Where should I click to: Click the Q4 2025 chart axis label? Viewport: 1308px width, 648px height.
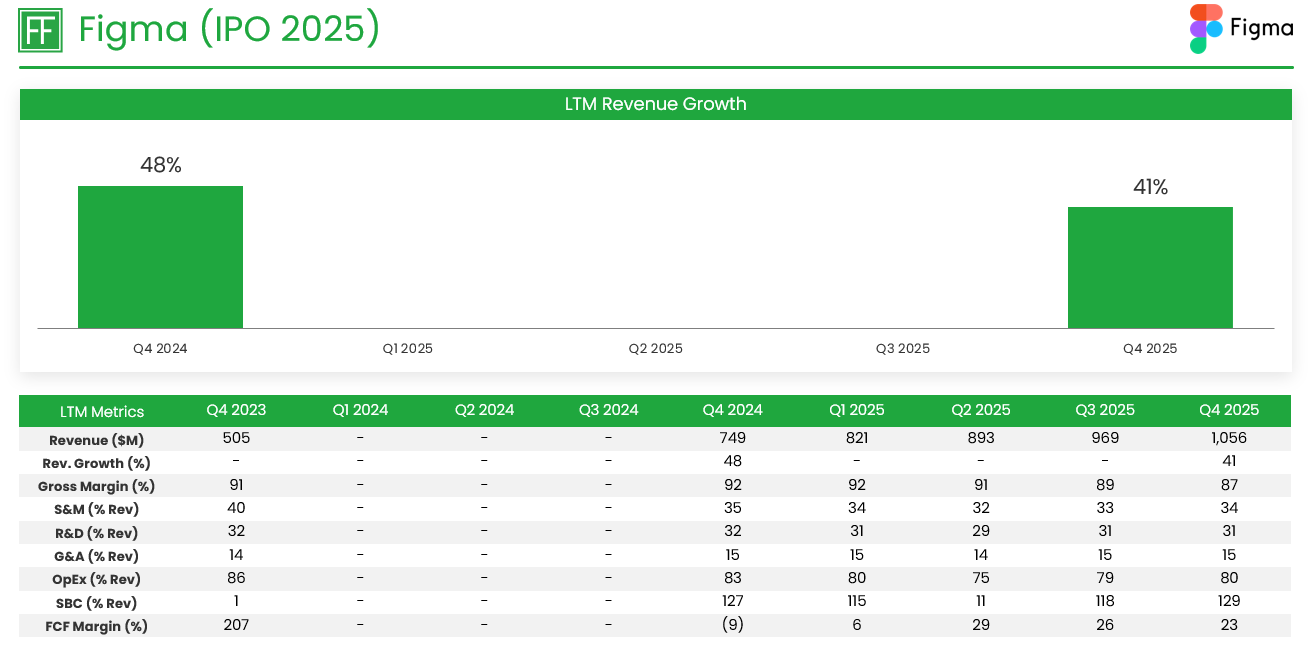click(1150, 349)
